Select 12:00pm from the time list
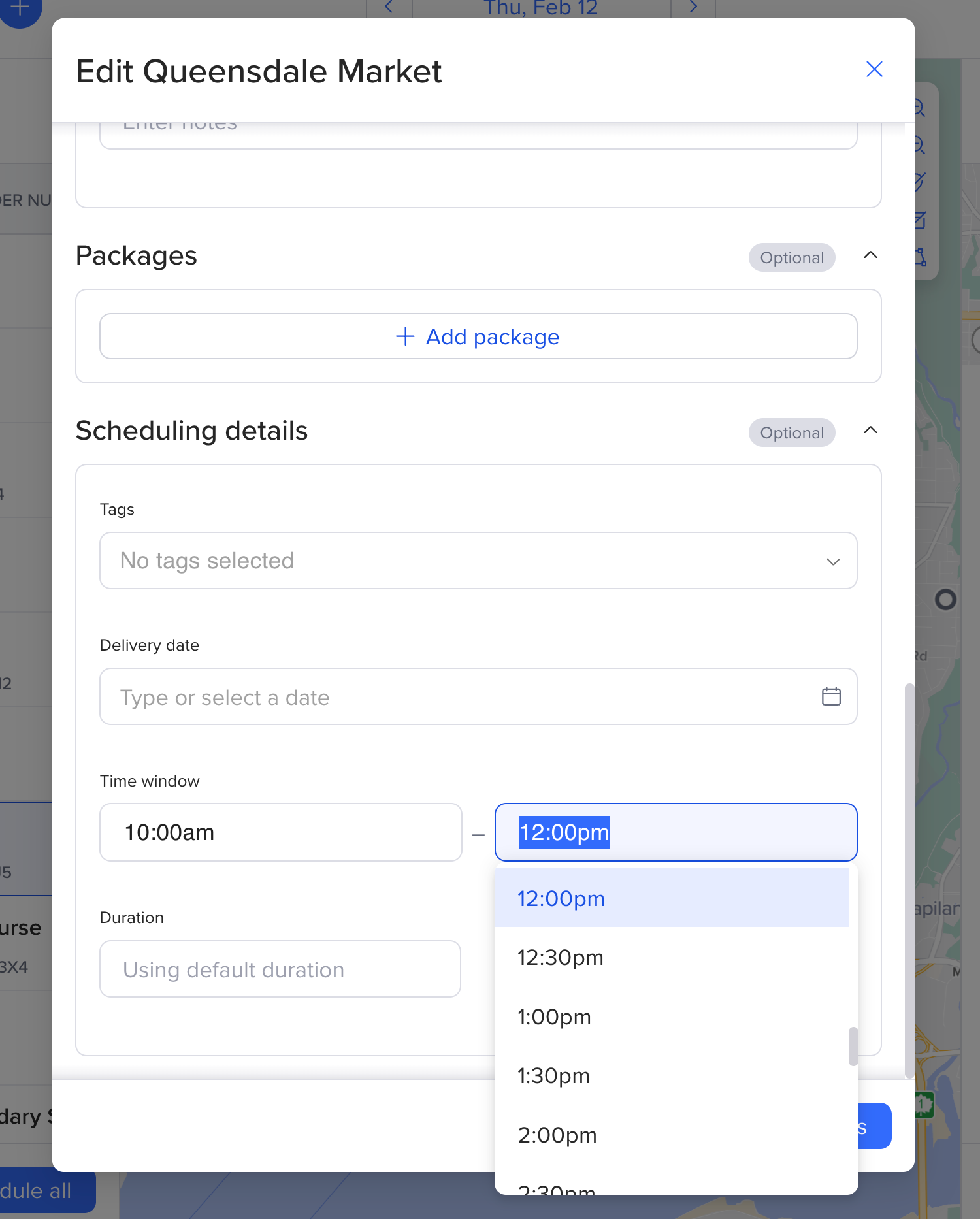Image resolution: width=980 pixels, height=1219 pixels. (672, 898)
